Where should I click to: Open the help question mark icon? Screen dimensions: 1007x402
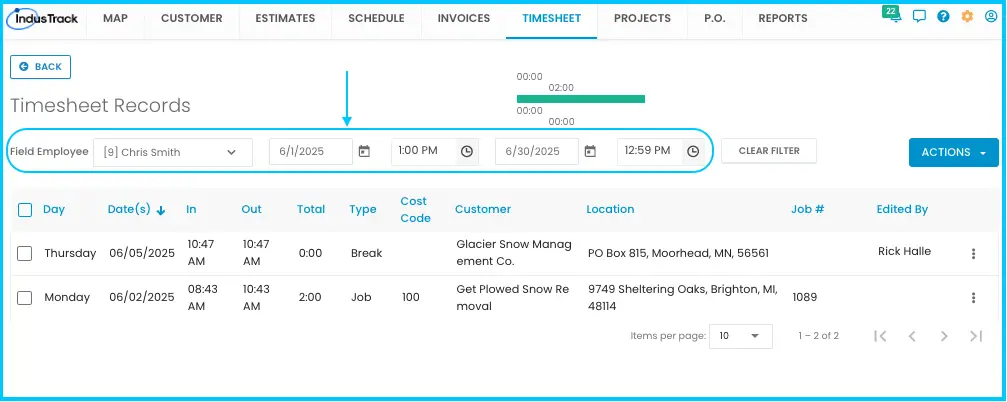click(x=943, y=17)
